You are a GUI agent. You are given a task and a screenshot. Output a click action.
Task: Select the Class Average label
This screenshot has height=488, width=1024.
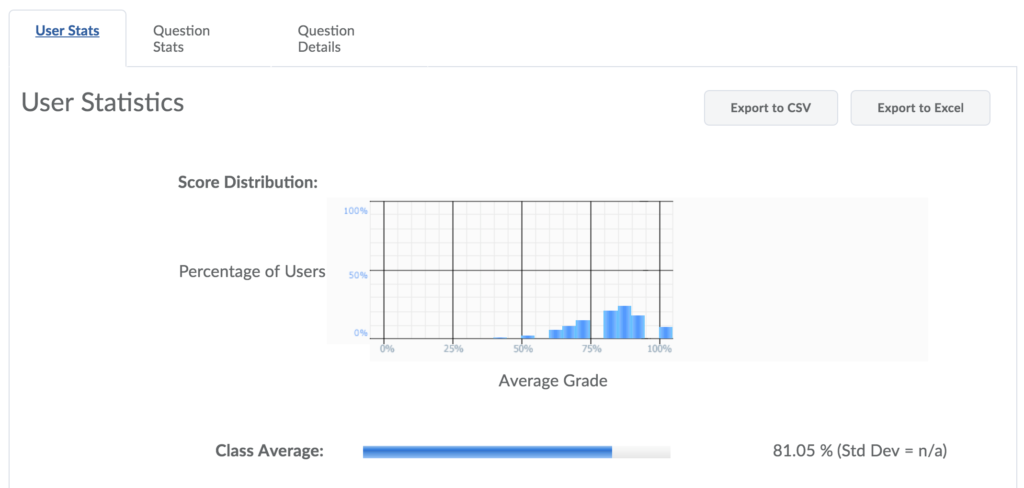coord(270,451)
